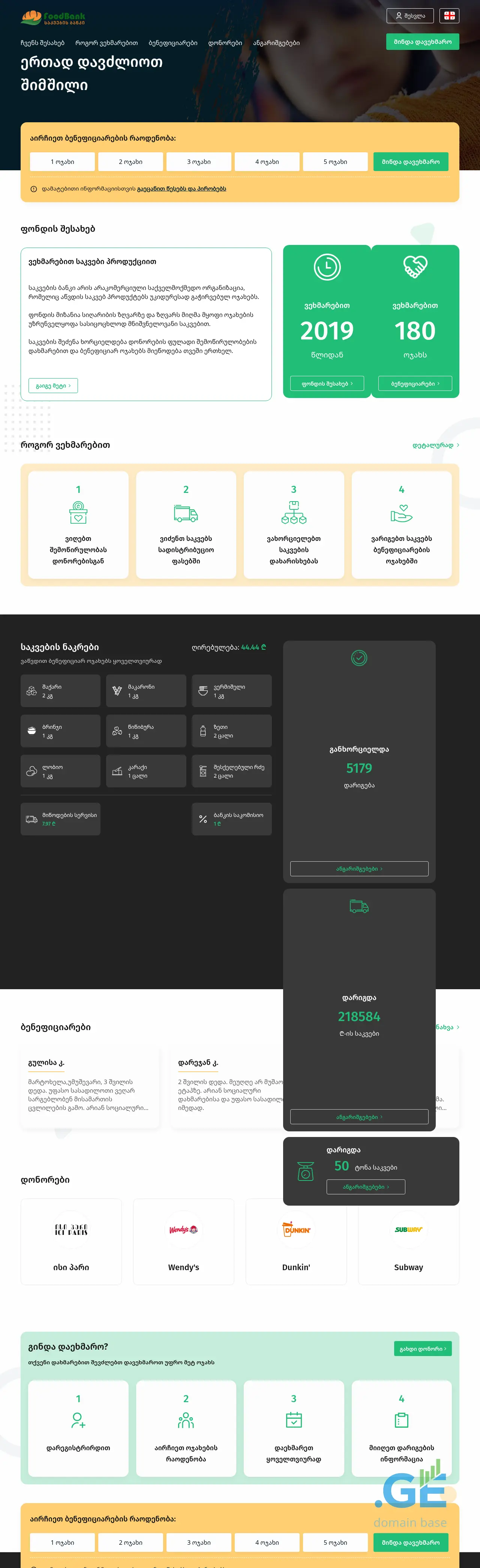Click the hand with heart icon in step 4
This screenshot has height=1568, width=480.
click(x=402, y=513)
